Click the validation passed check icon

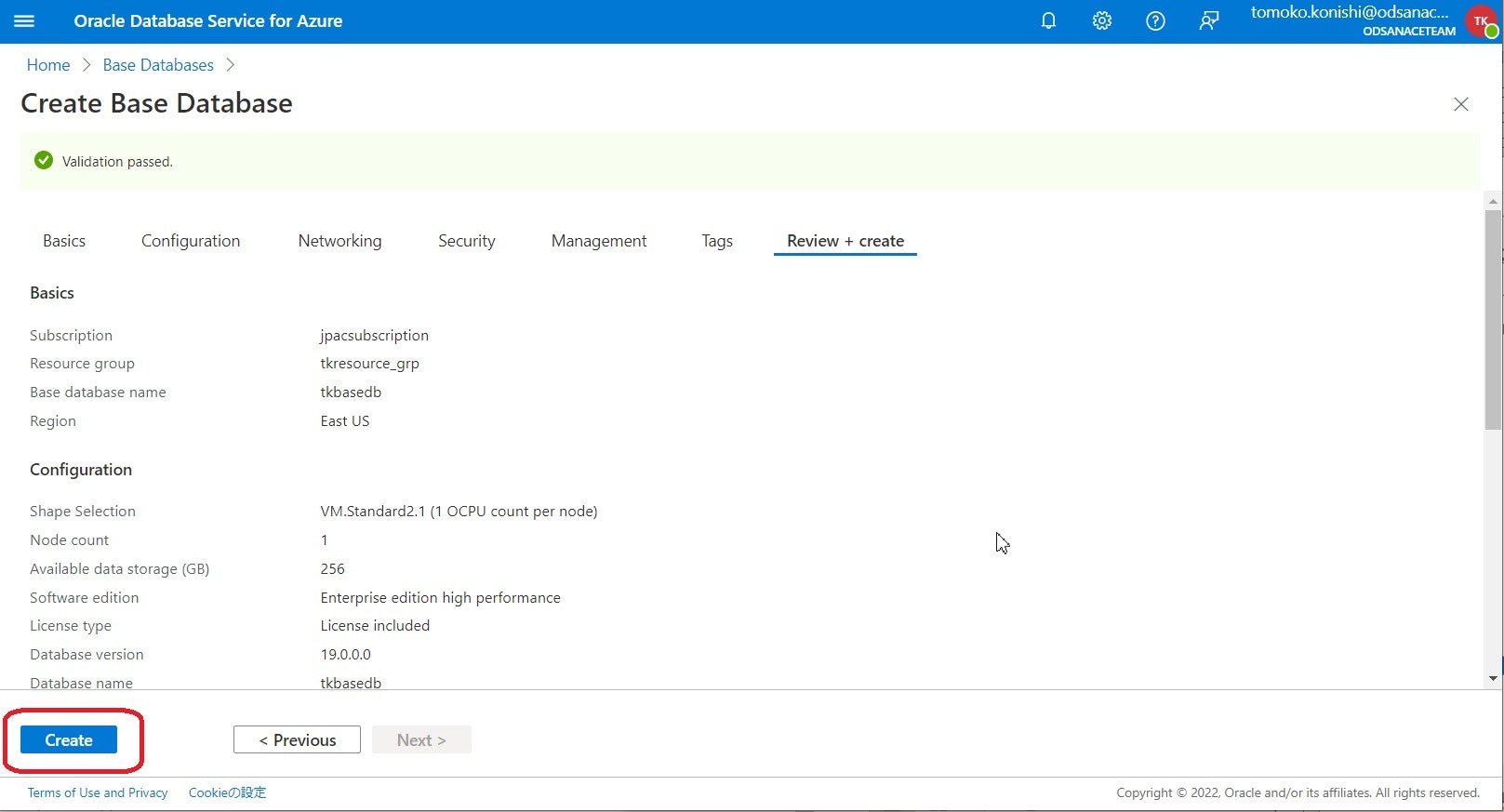coord(44,161)
